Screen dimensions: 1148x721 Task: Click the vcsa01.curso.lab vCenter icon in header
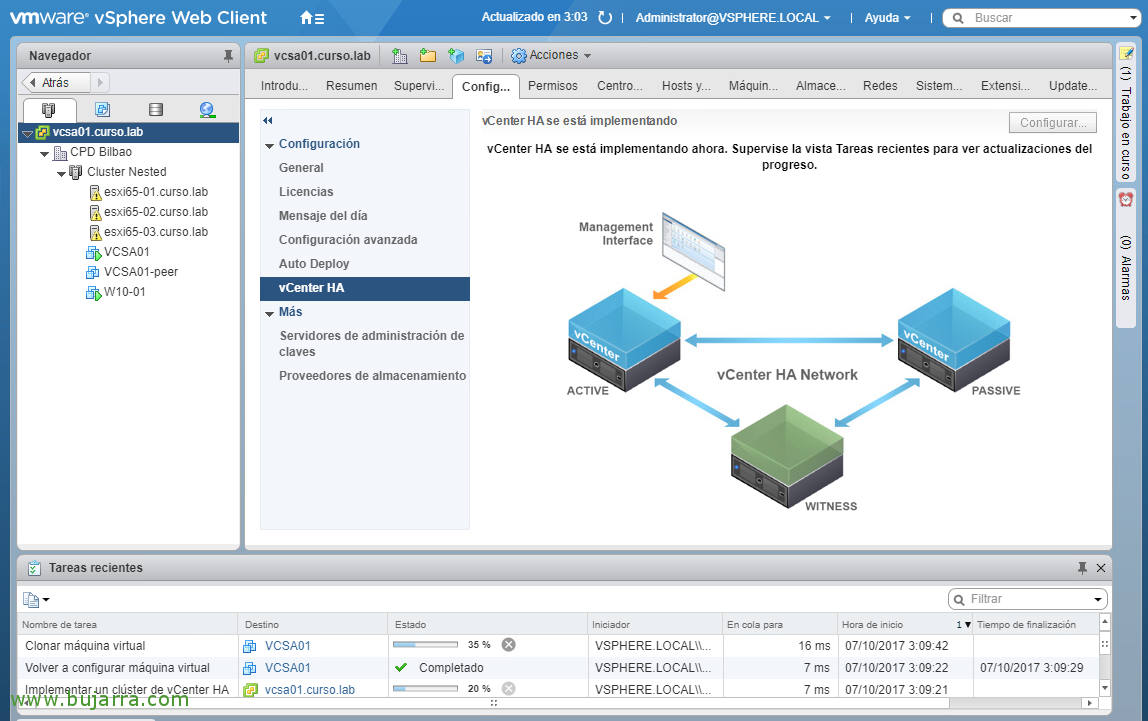click(261, 56)
